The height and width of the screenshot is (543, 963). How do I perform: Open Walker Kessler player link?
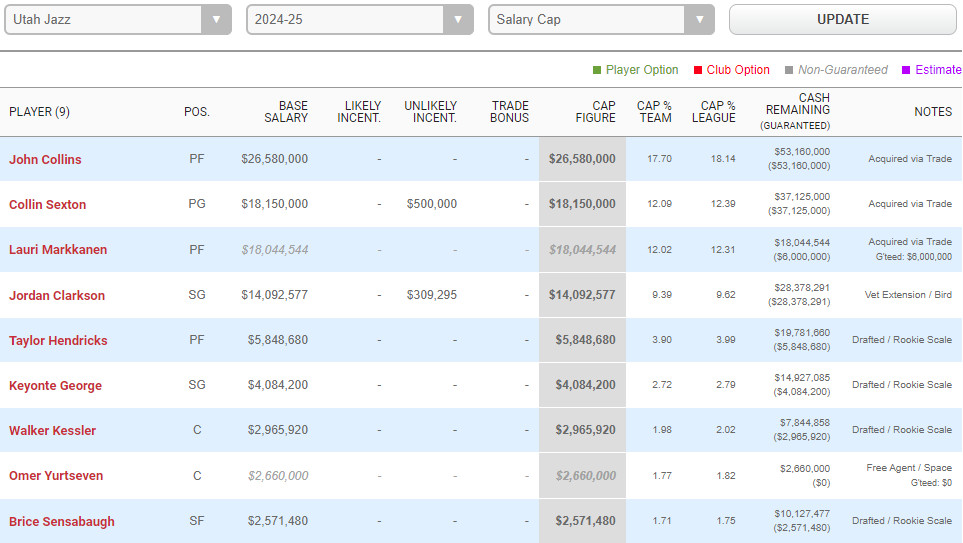click(52, 431)
